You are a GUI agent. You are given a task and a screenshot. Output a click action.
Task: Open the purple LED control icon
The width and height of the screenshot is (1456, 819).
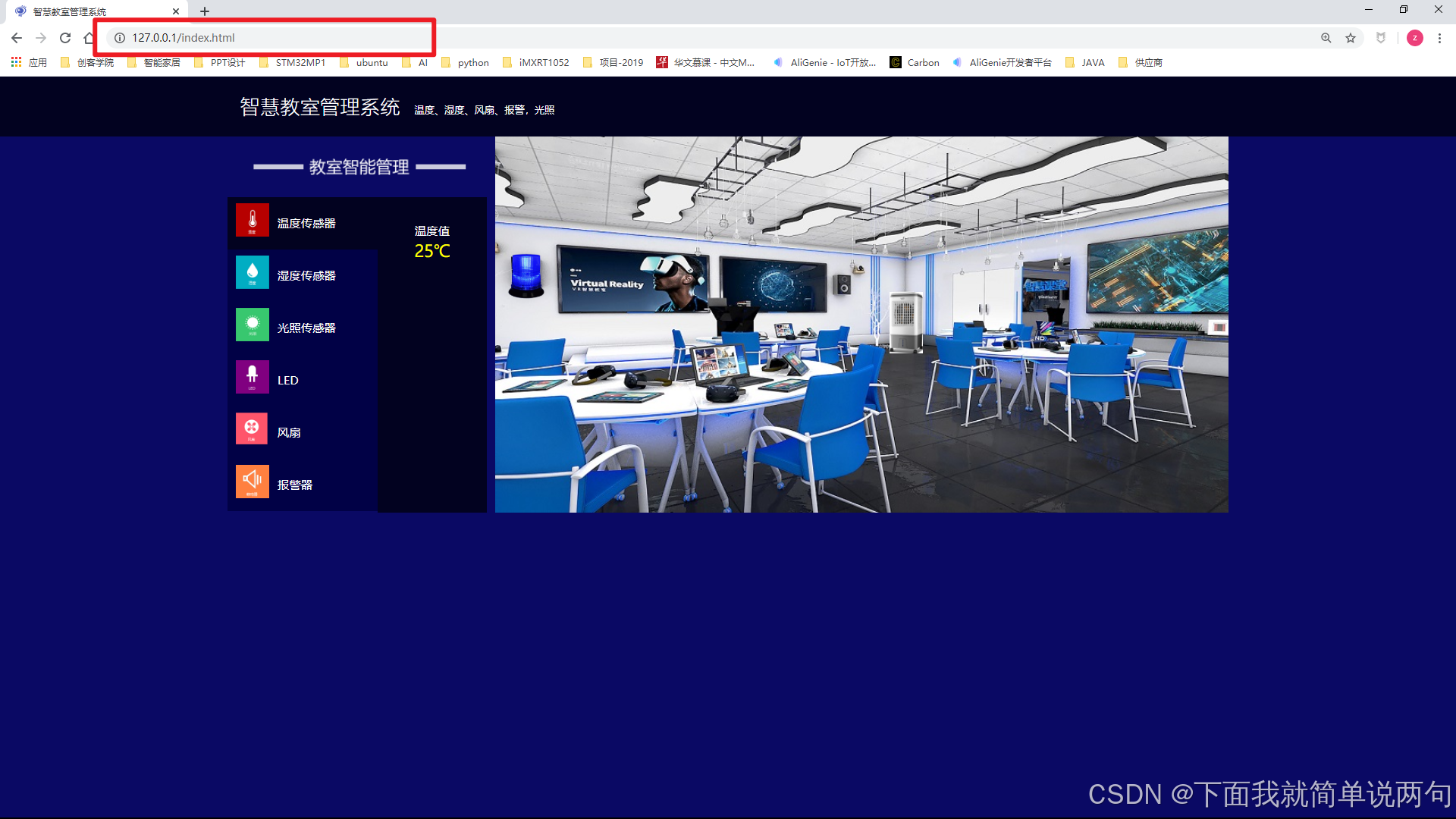coord(252,377)
